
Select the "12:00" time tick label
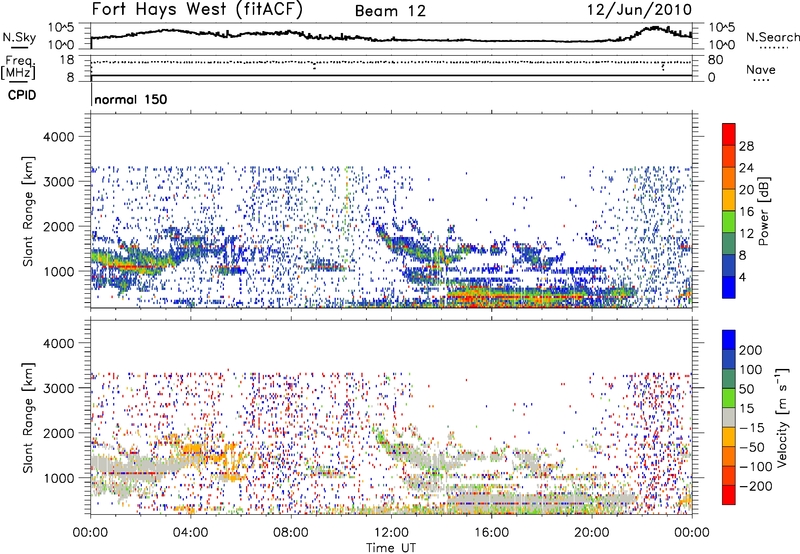(391, 533)
